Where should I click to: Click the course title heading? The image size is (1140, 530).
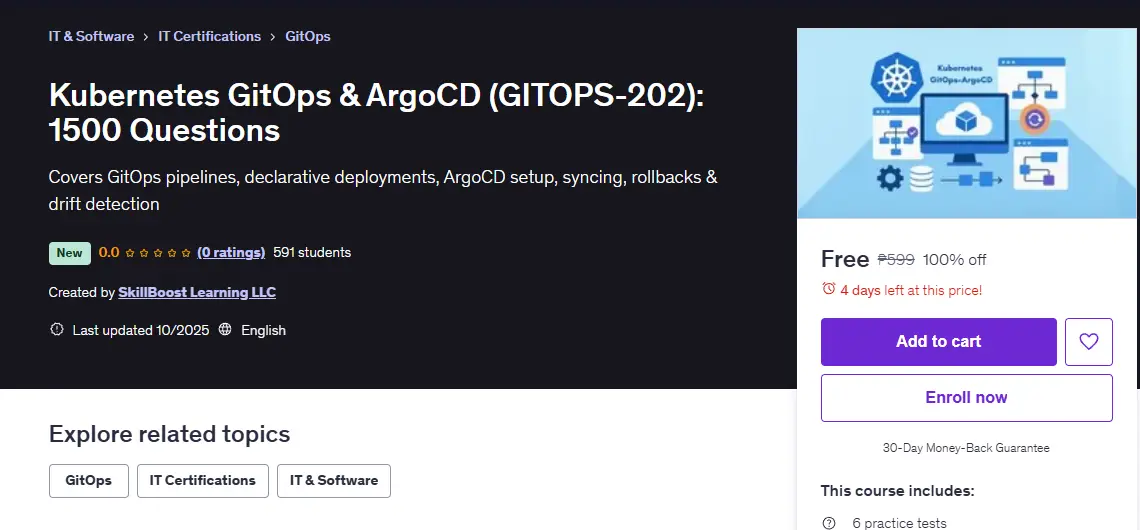(x=377, y=113)
